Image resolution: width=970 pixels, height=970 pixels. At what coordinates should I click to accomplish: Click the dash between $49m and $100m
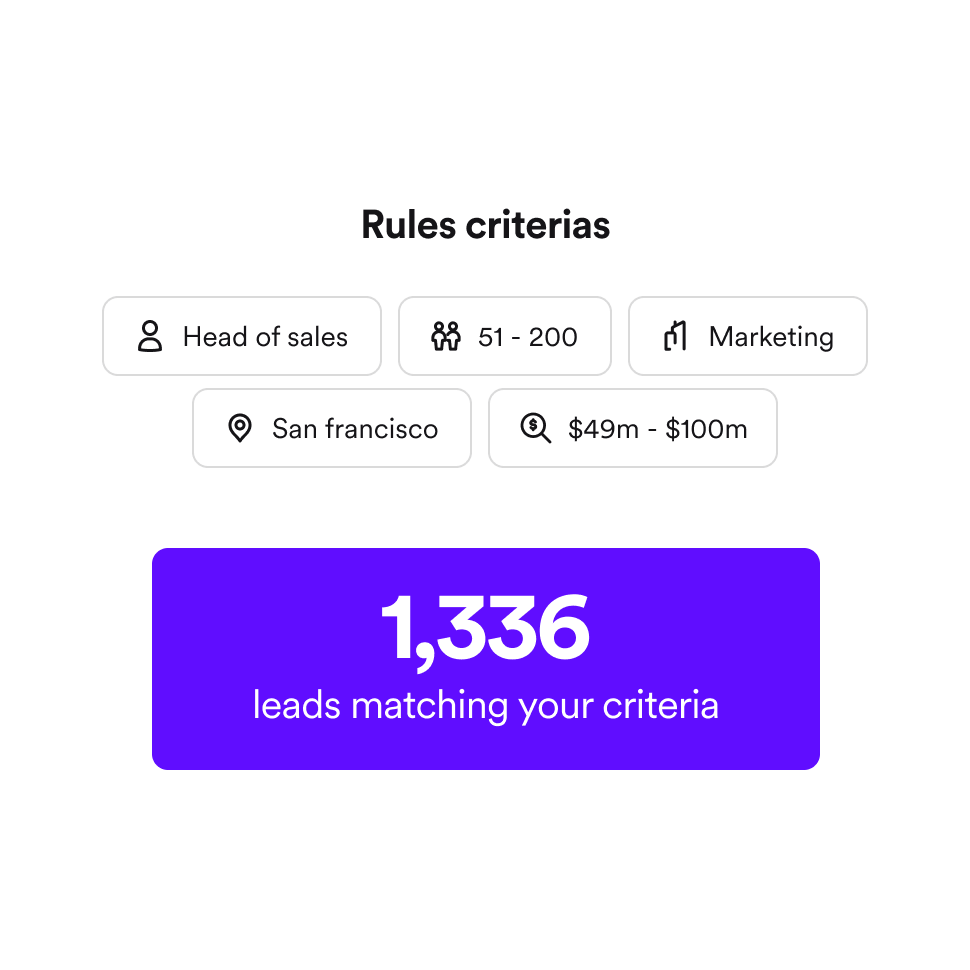[x=652, y=431]
